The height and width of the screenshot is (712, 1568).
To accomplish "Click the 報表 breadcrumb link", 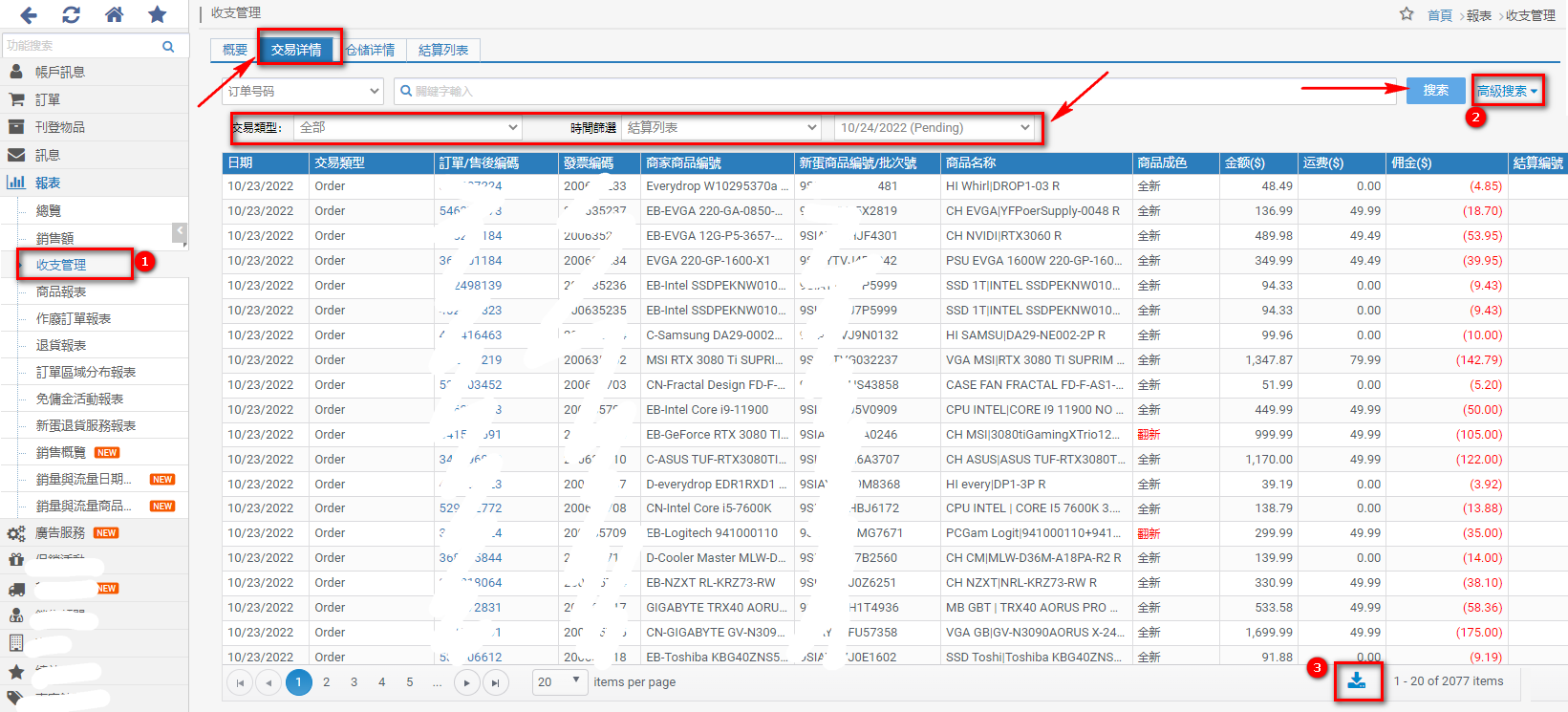I will coord(1479,15).
